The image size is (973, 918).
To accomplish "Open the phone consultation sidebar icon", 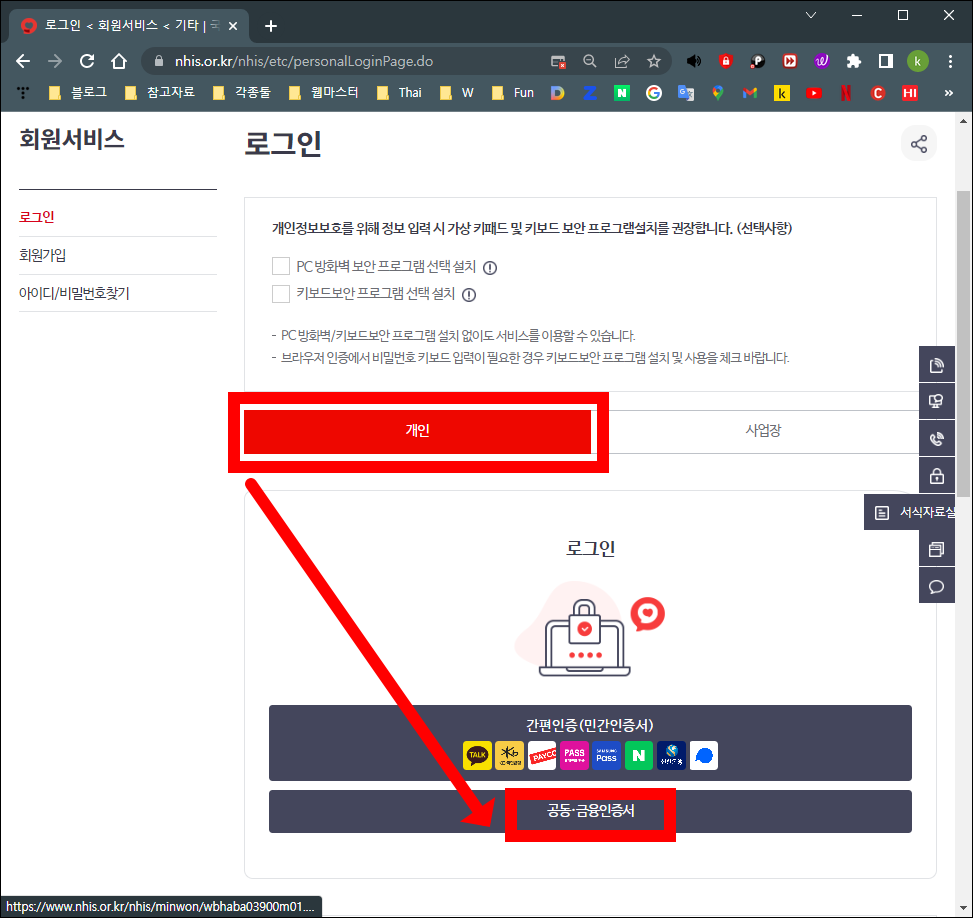I will (936, 437).
